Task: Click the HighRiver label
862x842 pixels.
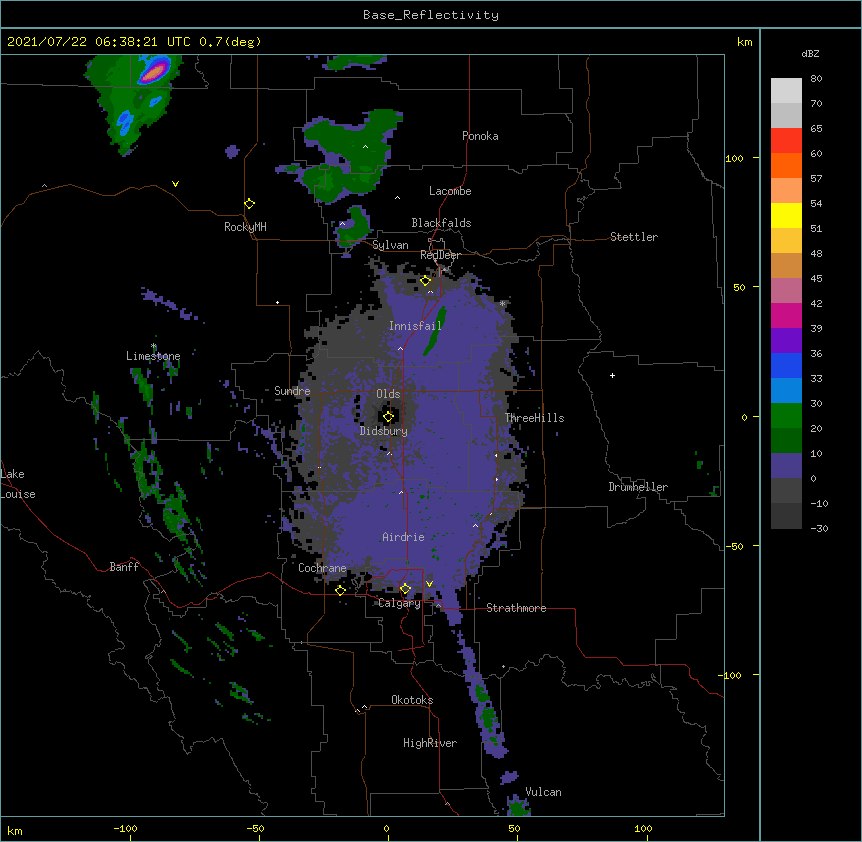Action: pos(430,743)
